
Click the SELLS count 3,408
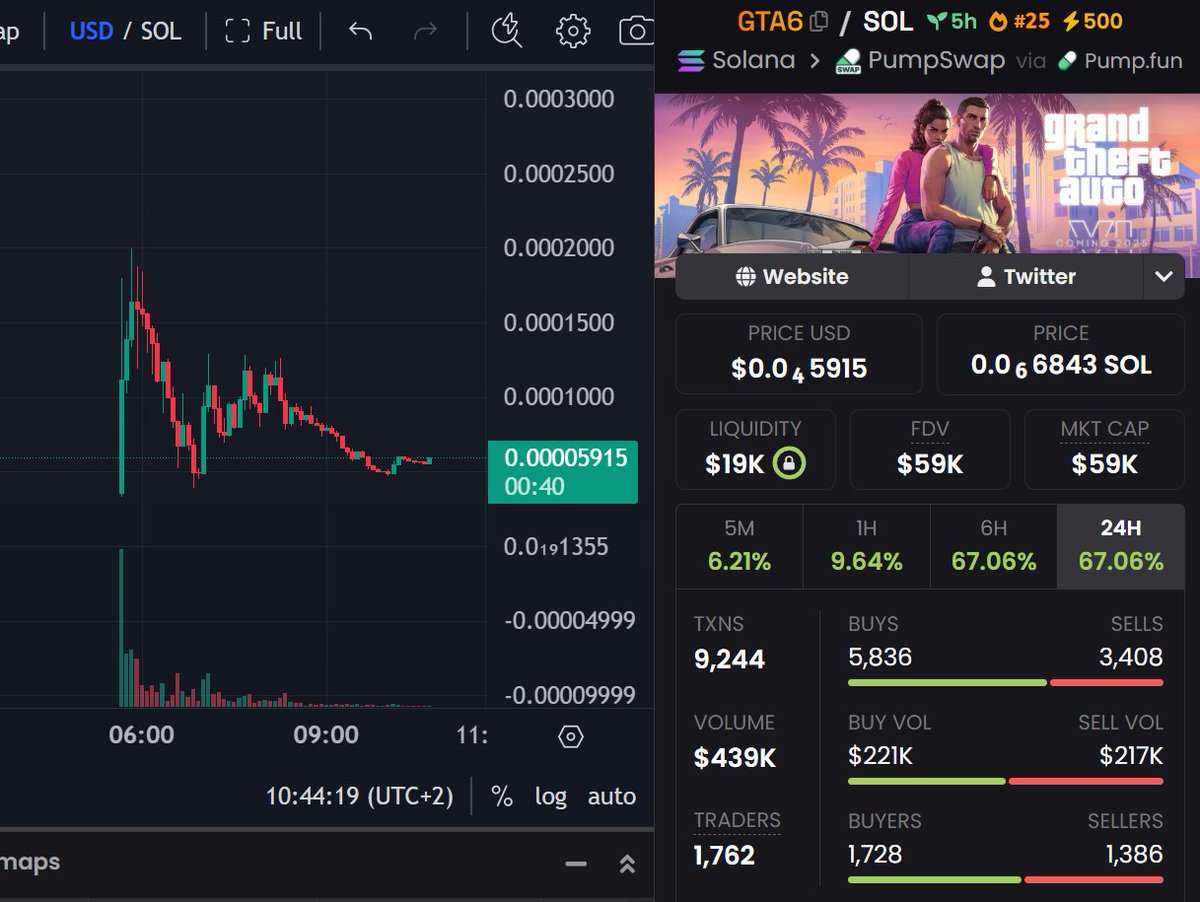[x=1131, y=657]
